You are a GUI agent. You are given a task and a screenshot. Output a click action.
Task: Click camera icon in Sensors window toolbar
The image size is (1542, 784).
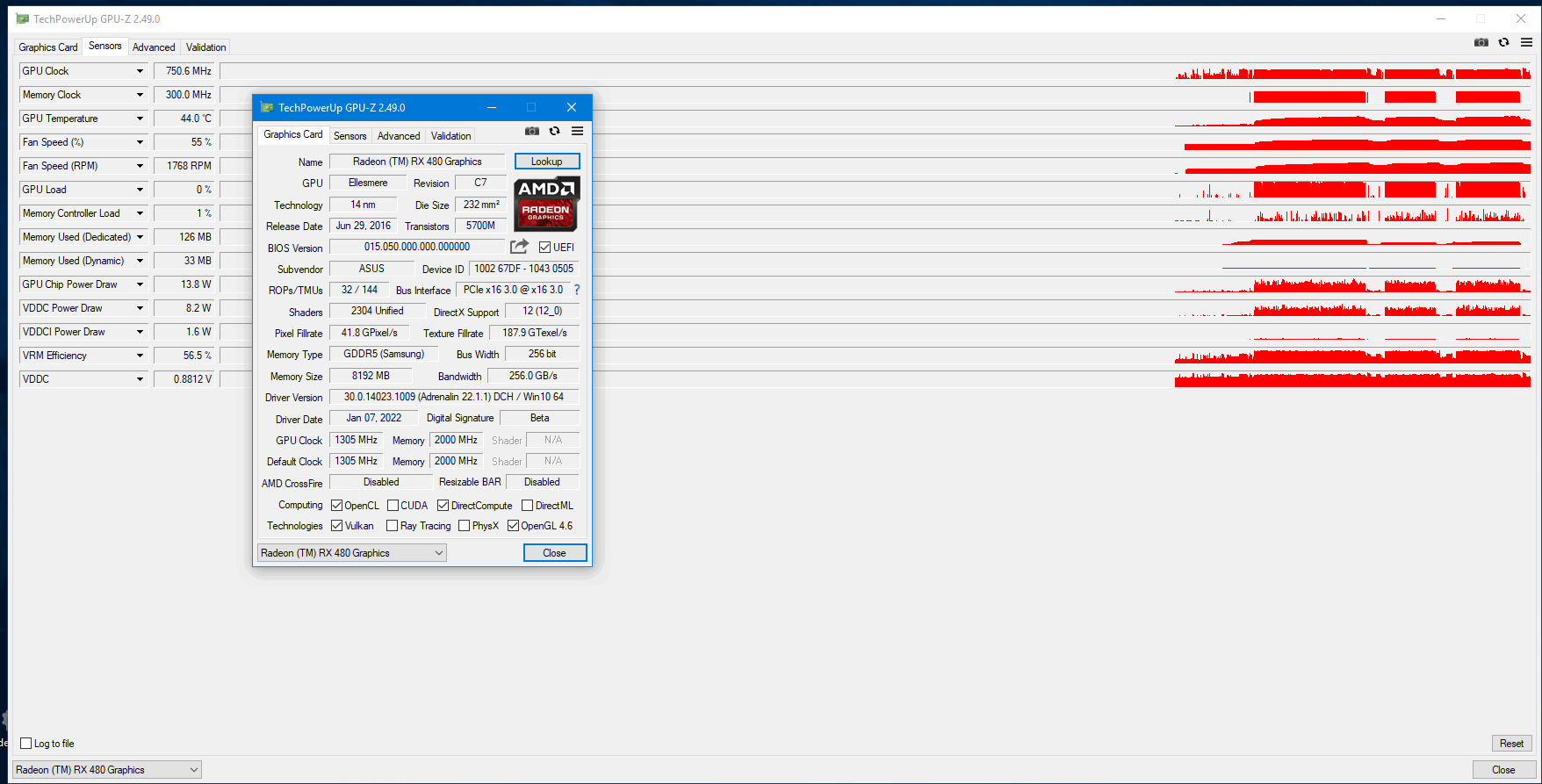(x=1481, y=42)
